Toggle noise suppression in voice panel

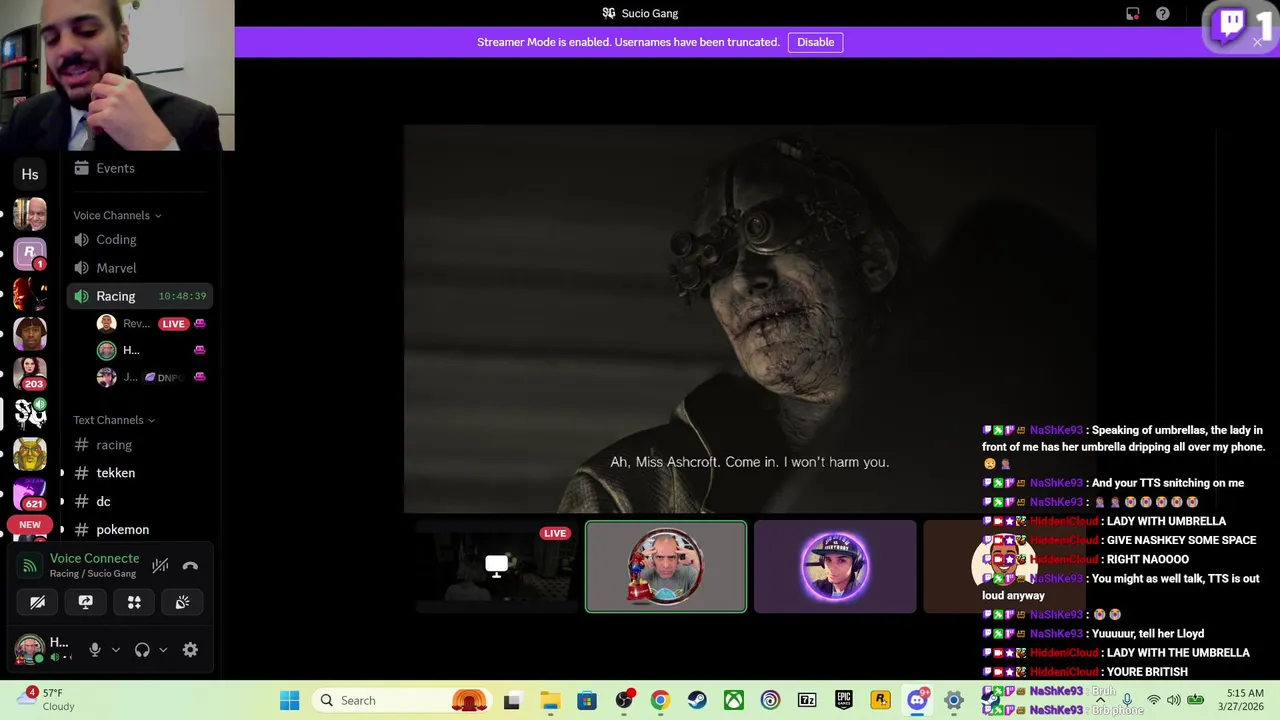click(x=160, y=566)
